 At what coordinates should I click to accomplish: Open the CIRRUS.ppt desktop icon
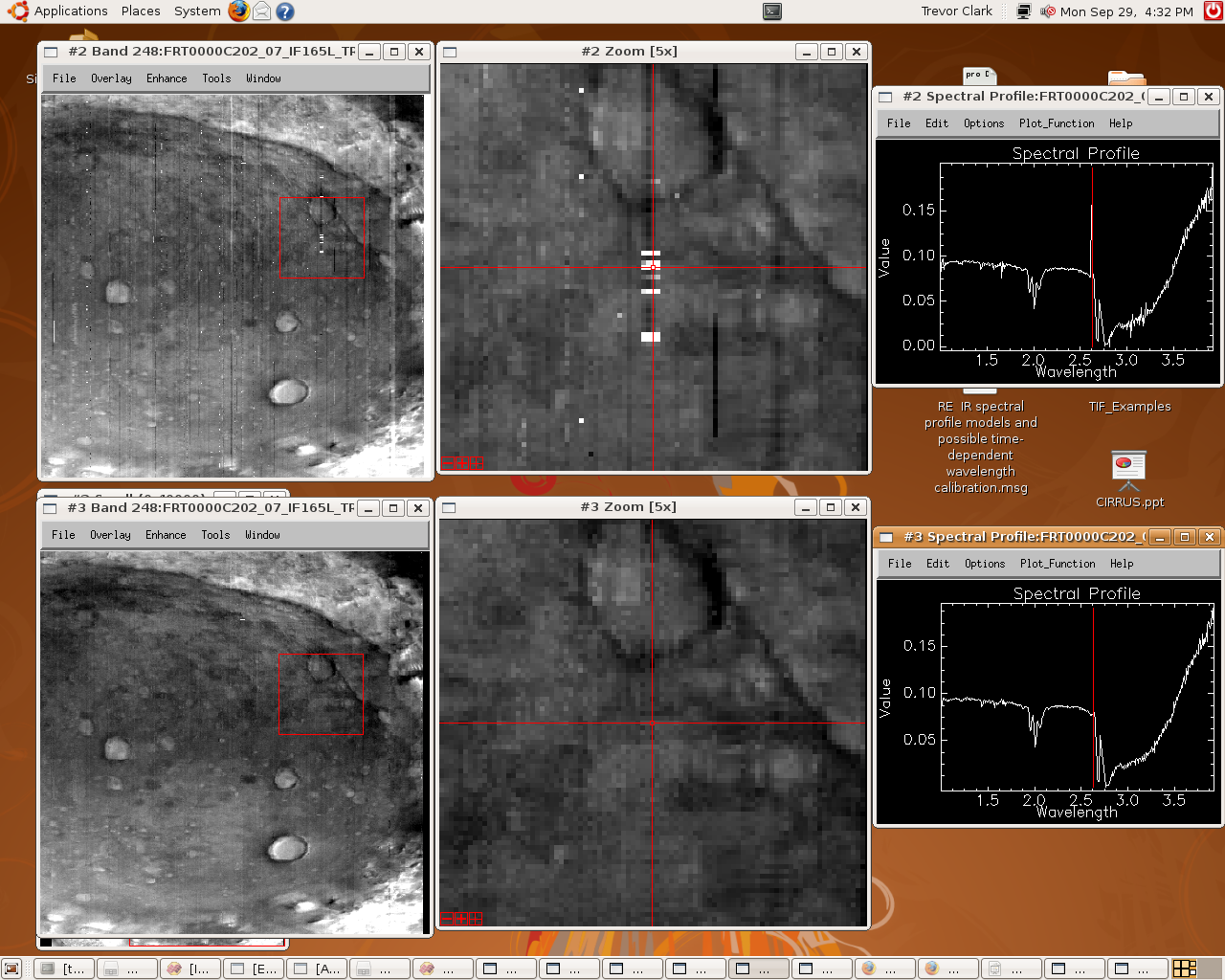[x=1129, y=479]
